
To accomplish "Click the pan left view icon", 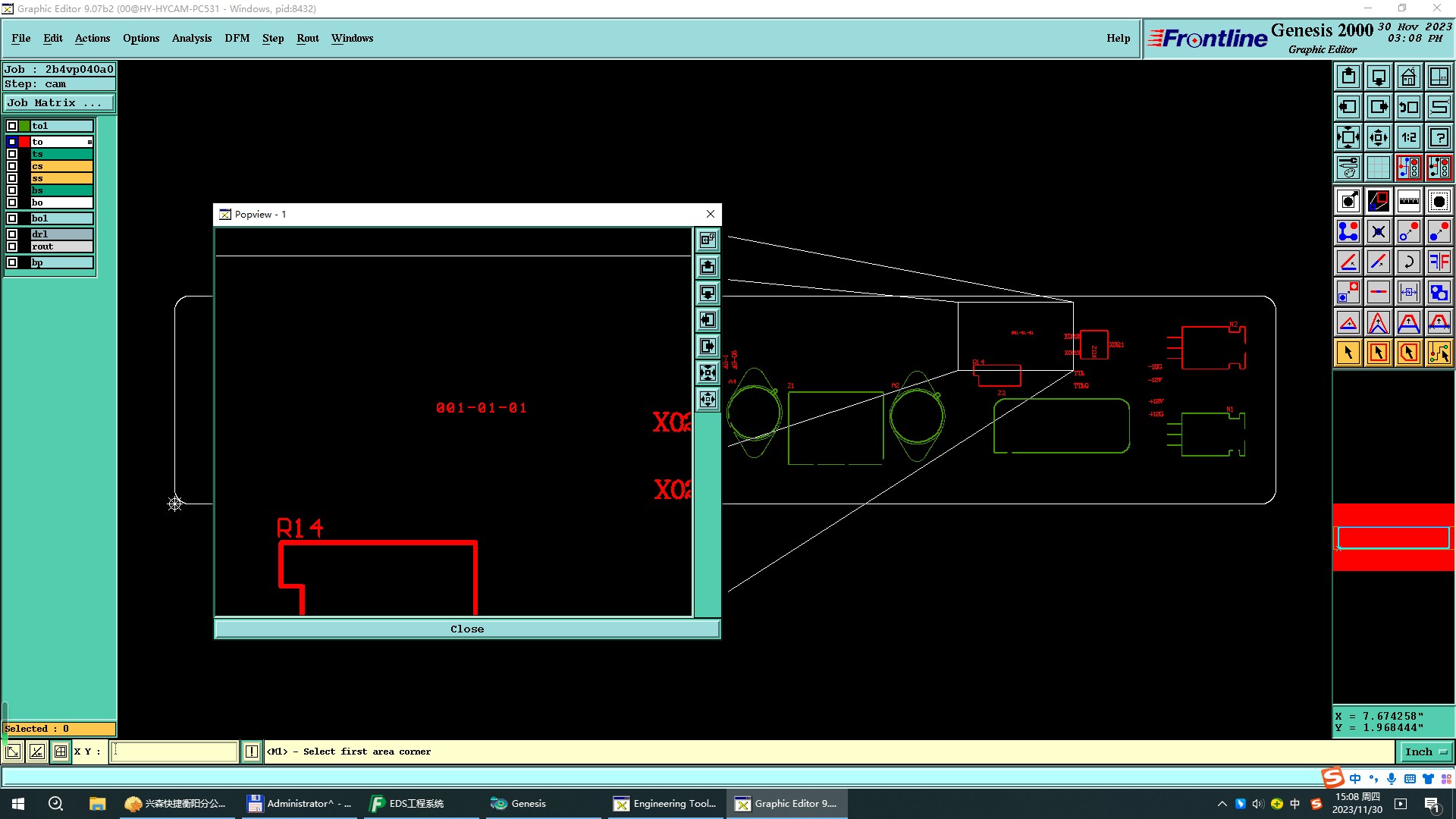I will point(1348,107).
